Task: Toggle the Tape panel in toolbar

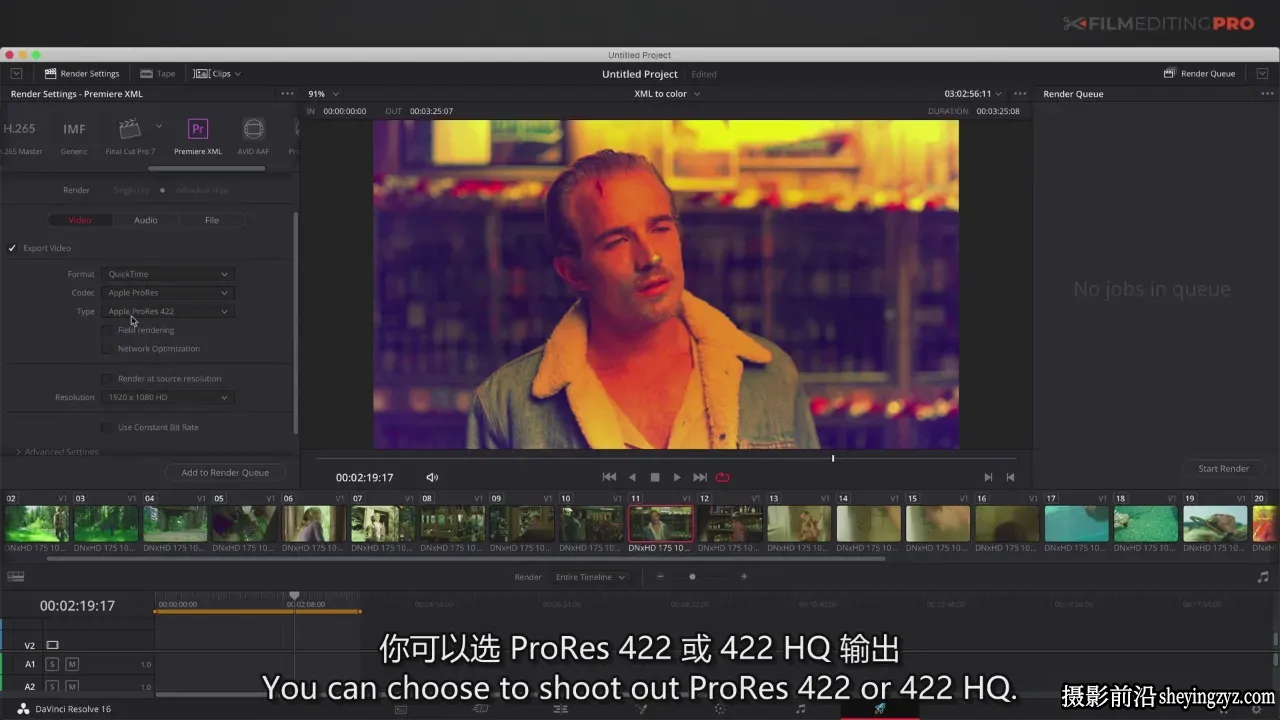Action: [158, 74]
